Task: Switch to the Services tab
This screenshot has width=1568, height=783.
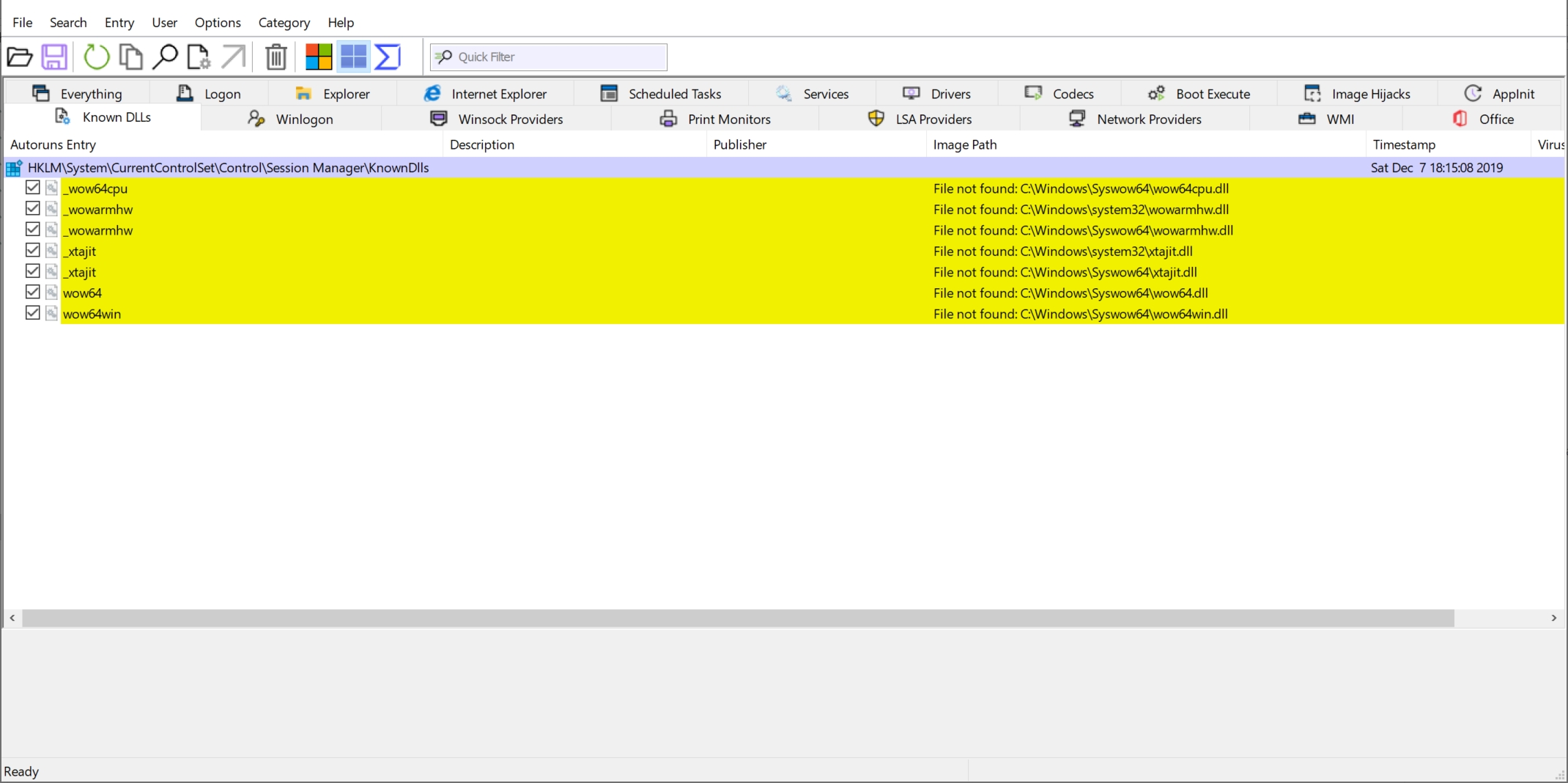Action: (812, 93)
